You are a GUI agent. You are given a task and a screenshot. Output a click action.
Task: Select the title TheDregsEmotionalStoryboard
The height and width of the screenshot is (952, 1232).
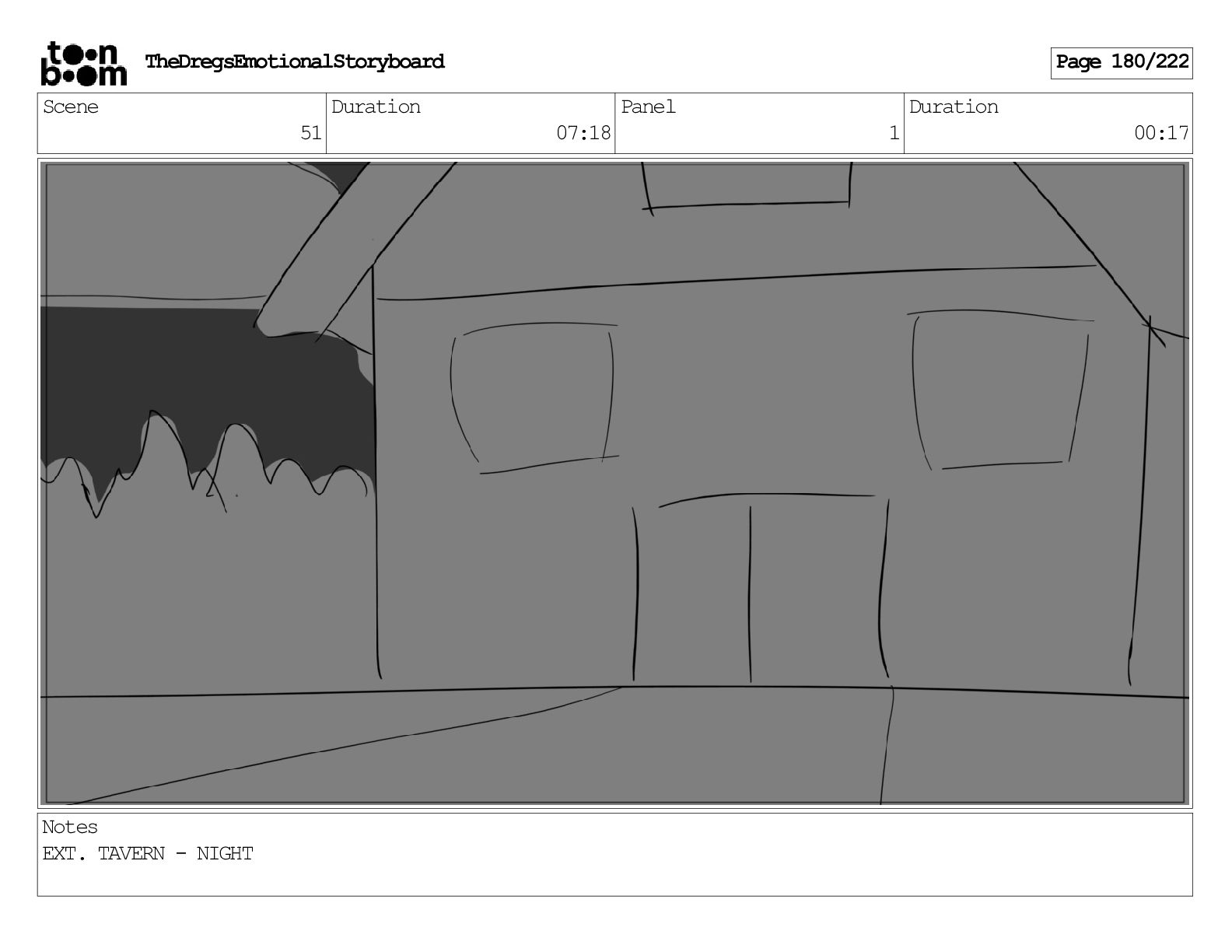(x=295, y=61)
